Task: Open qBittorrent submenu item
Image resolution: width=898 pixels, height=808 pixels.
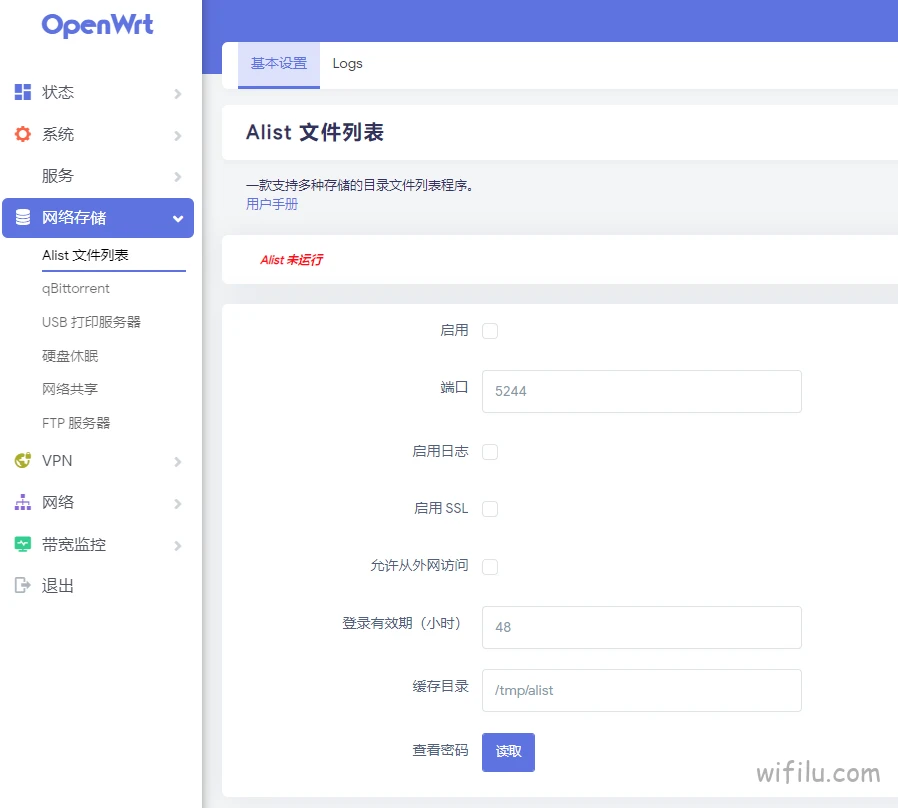Action: coord(76,289)
